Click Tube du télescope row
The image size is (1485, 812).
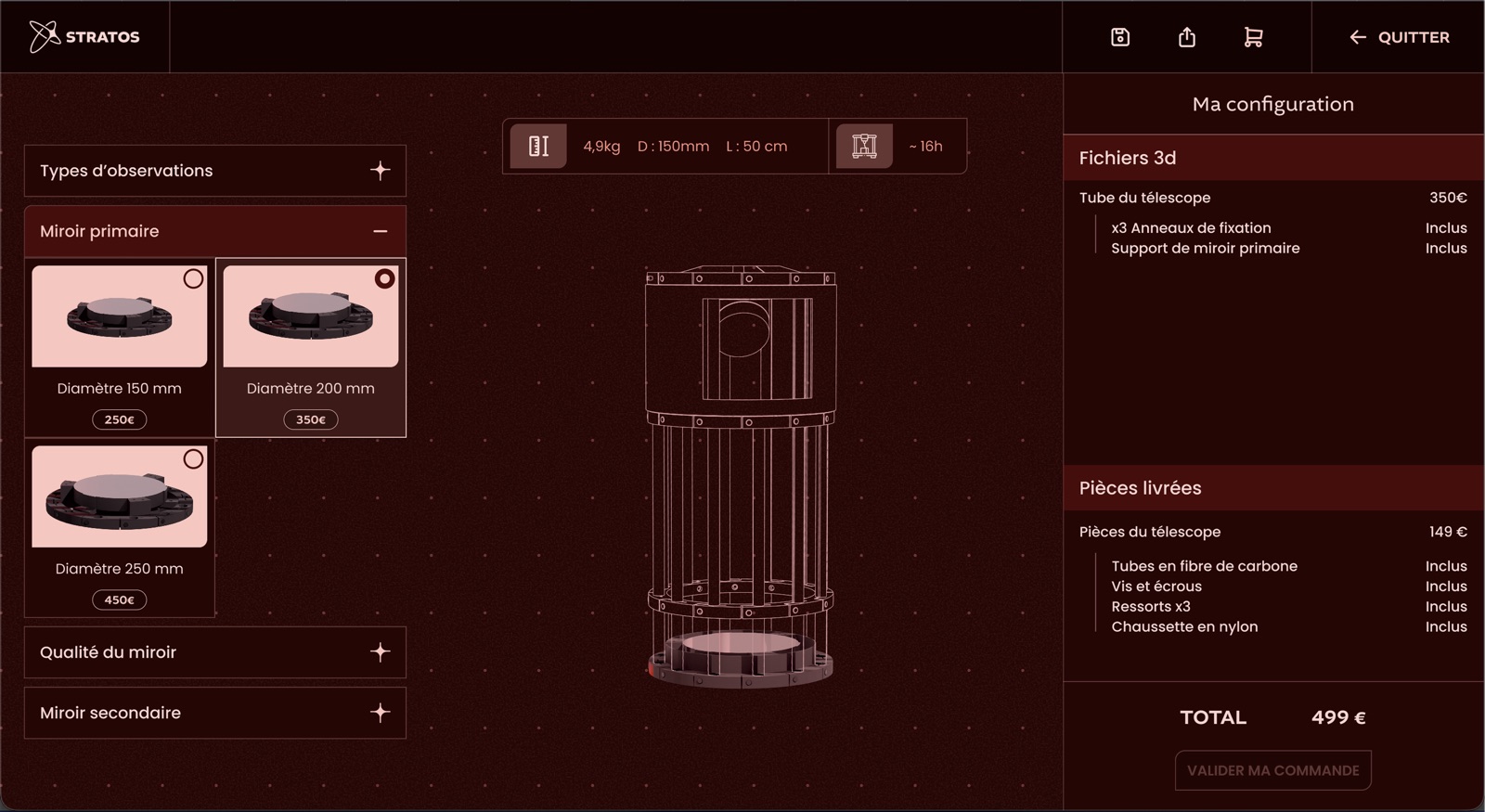pos(1273,198)
